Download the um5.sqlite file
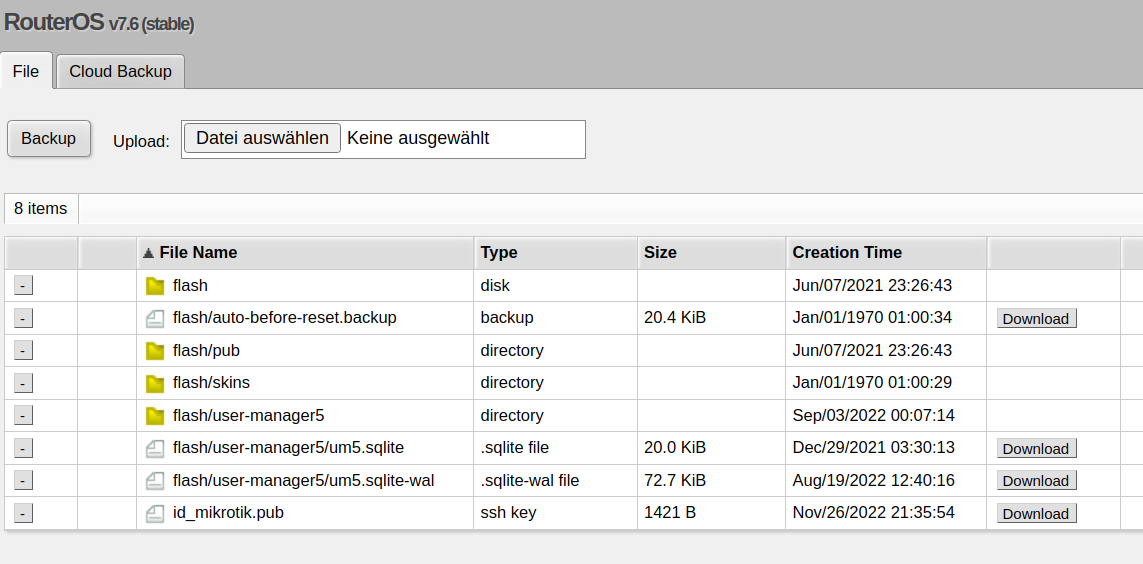 click(1036, 448)
